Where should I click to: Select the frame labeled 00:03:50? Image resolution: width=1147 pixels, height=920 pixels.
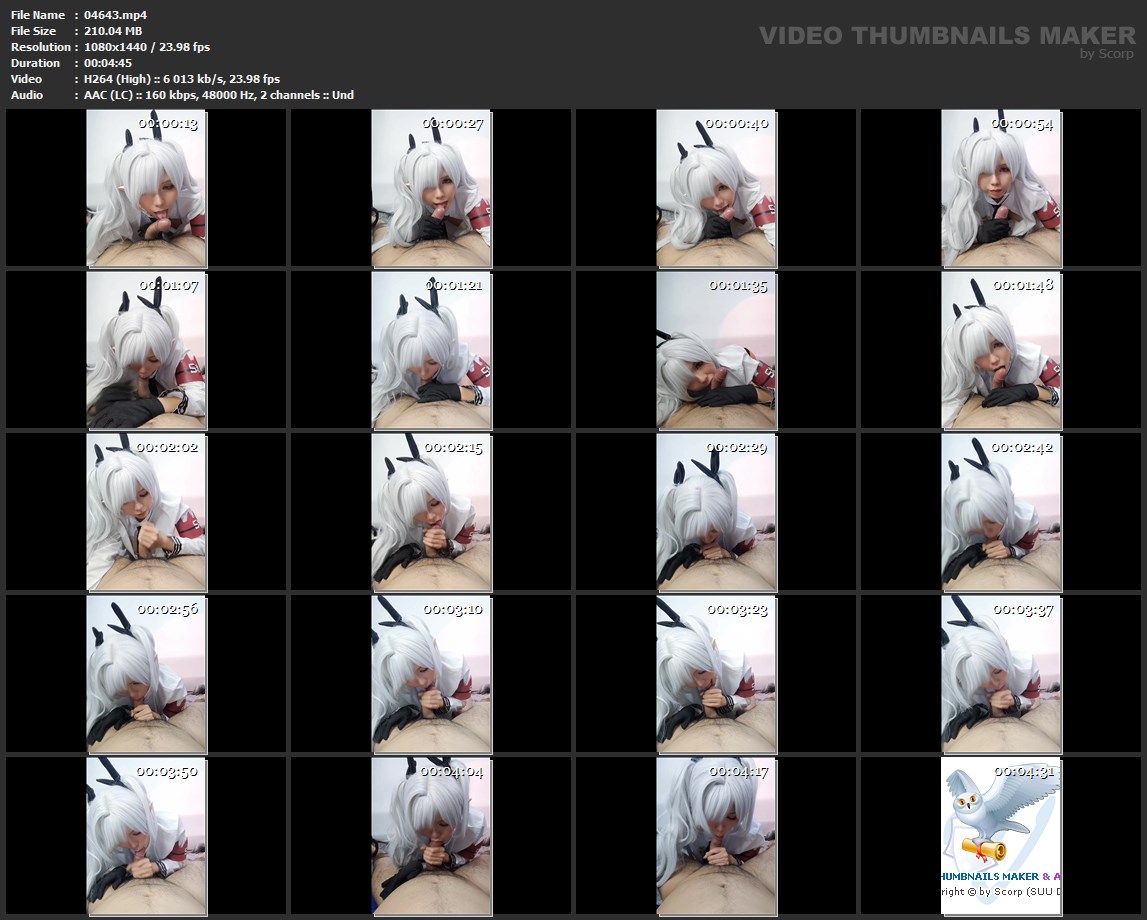146,836
